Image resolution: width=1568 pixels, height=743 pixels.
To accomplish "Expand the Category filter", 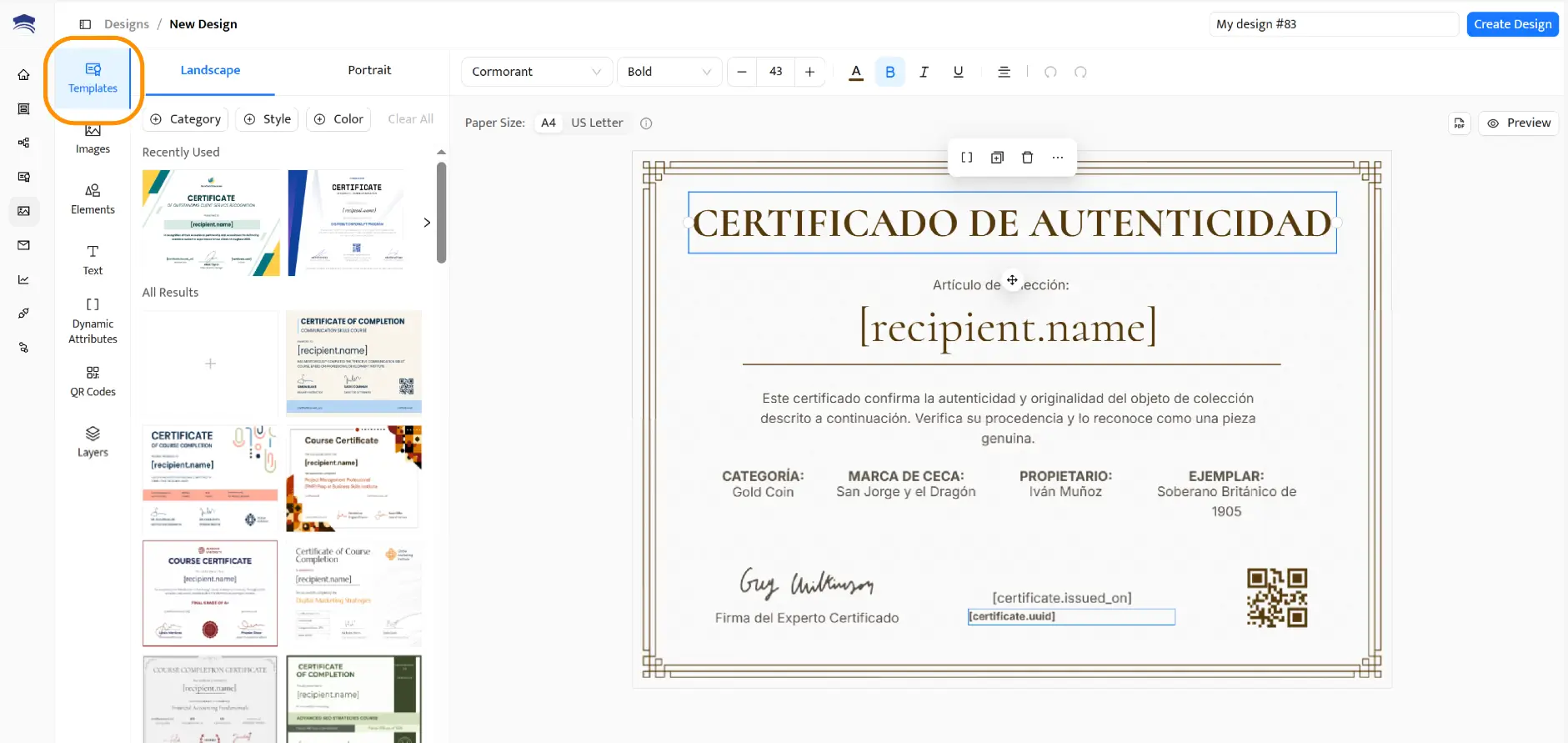I will [186, 119].
